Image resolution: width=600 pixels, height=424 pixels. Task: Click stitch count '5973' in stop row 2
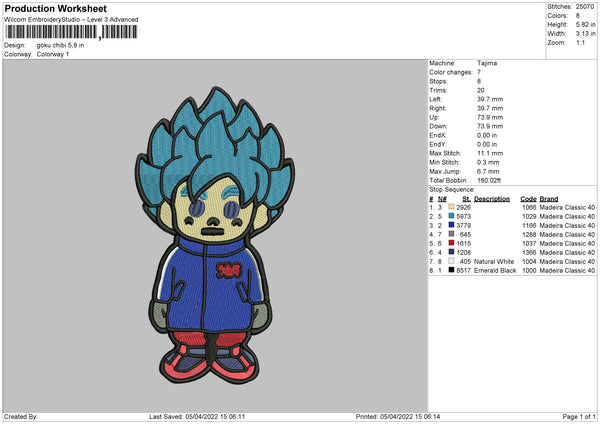click(x=463, y=216)
